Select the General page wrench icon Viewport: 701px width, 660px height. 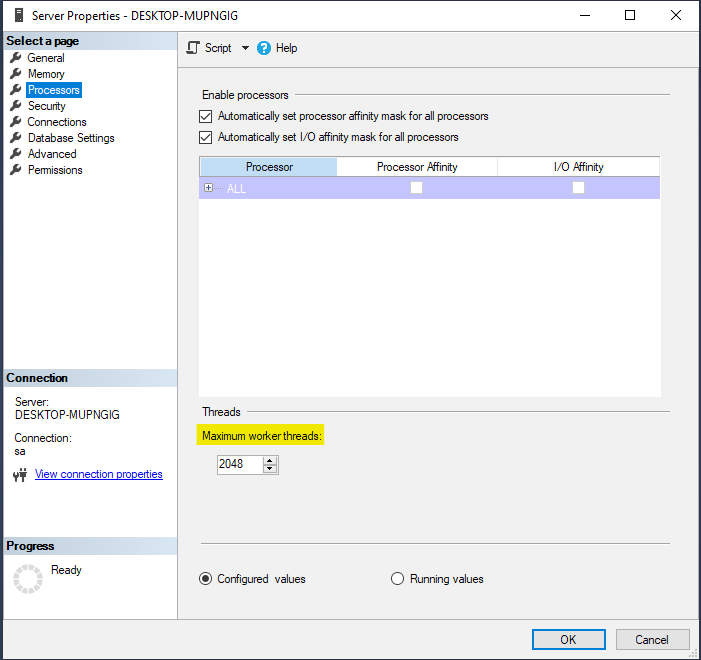point(16,58)
